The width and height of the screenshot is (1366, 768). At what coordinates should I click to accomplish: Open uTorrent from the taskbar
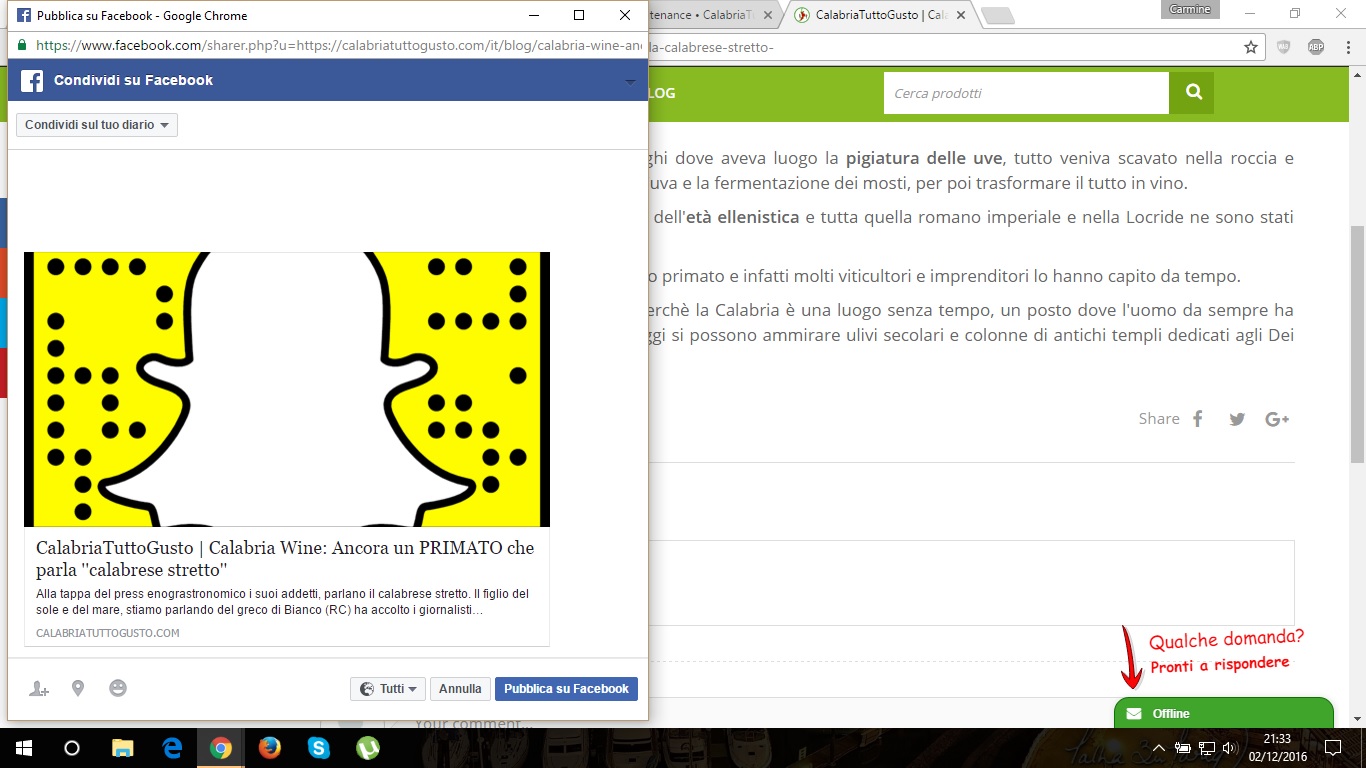coord(368,748)
